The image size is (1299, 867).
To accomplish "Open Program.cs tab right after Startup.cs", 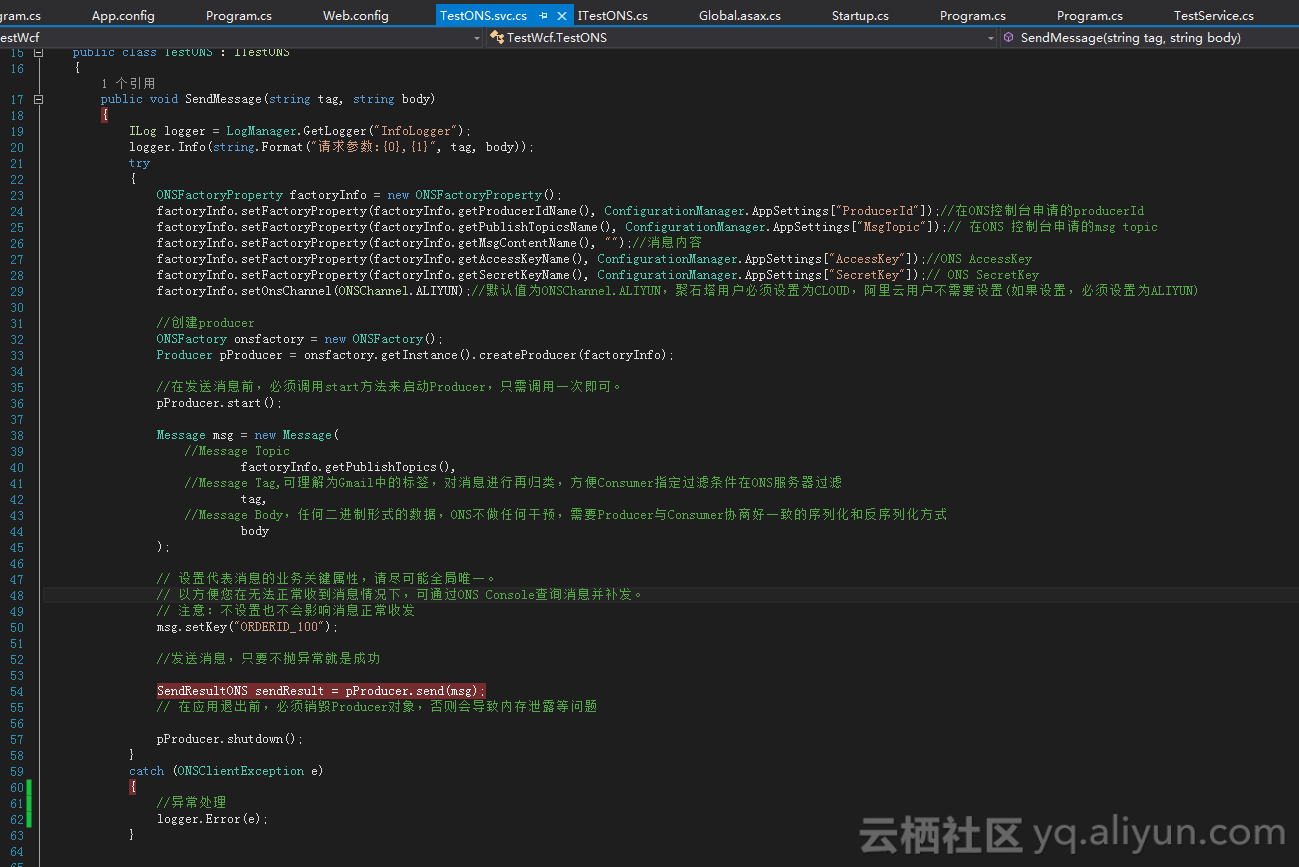I will tap(973, 16).
